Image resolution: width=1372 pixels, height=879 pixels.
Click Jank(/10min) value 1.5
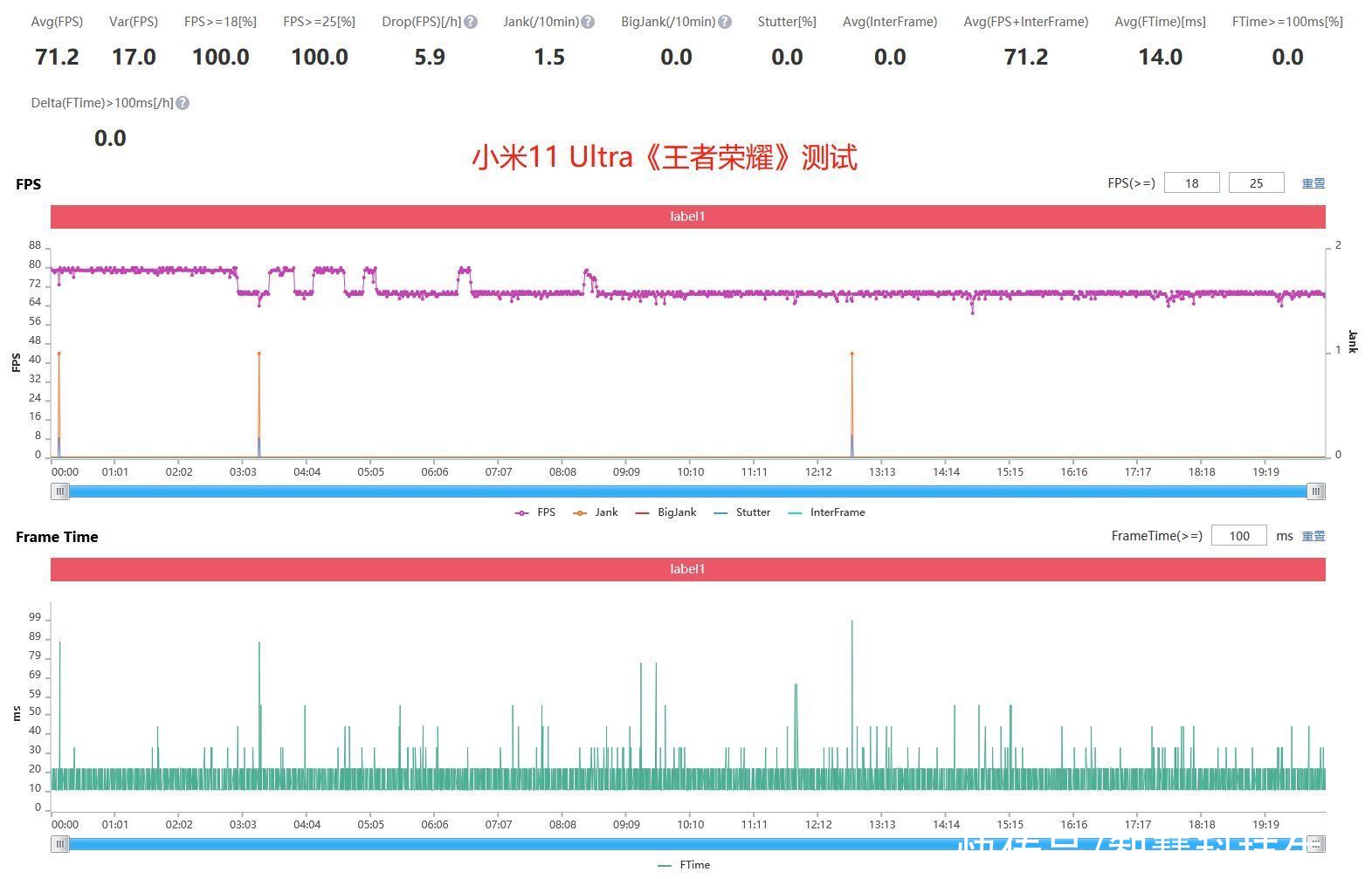click(549, 58)
